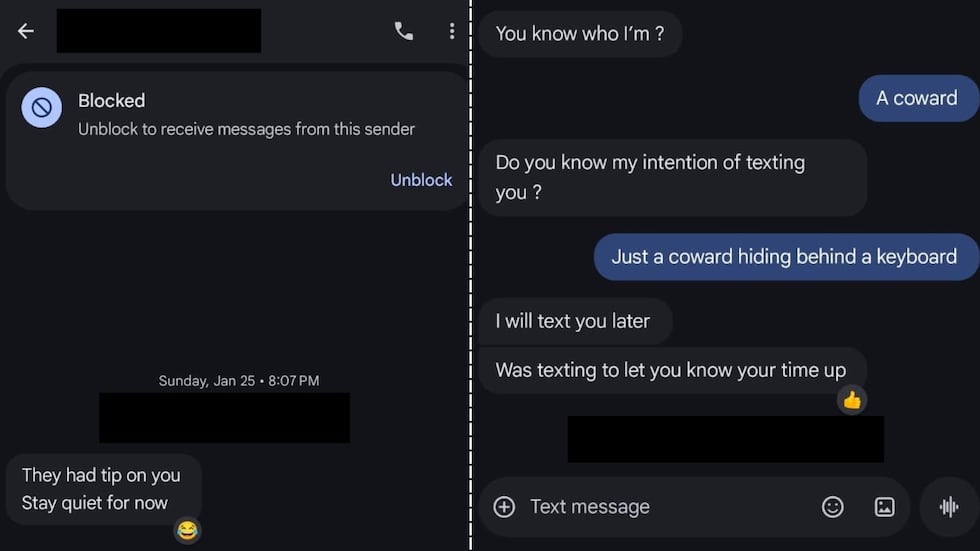Tap Unblock to receive messages

tap(421, 180)
